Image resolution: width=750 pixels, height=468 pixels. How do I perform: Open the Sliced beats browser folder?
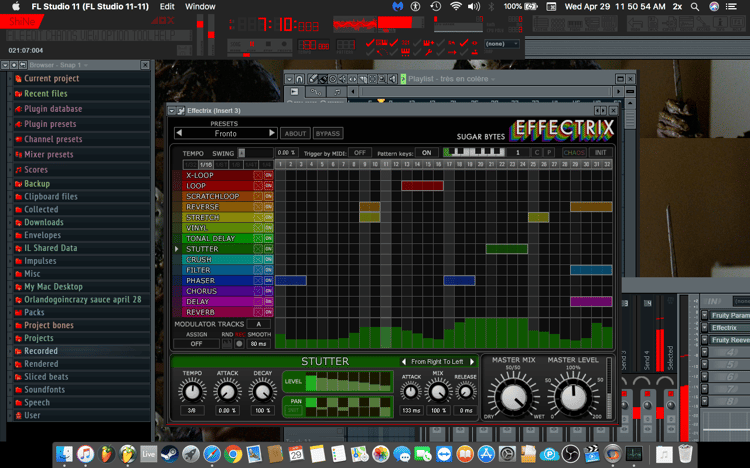click(x=46, y=377)
